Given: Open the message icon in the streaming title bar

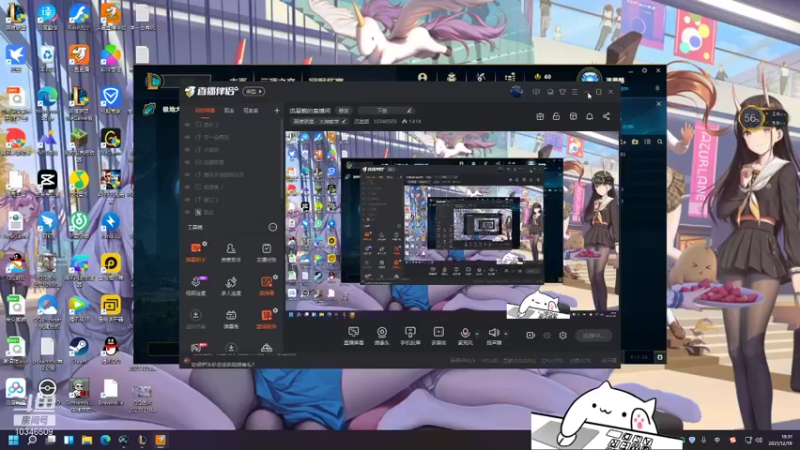Looking at the screenshot, I should [x=536, y=92].
